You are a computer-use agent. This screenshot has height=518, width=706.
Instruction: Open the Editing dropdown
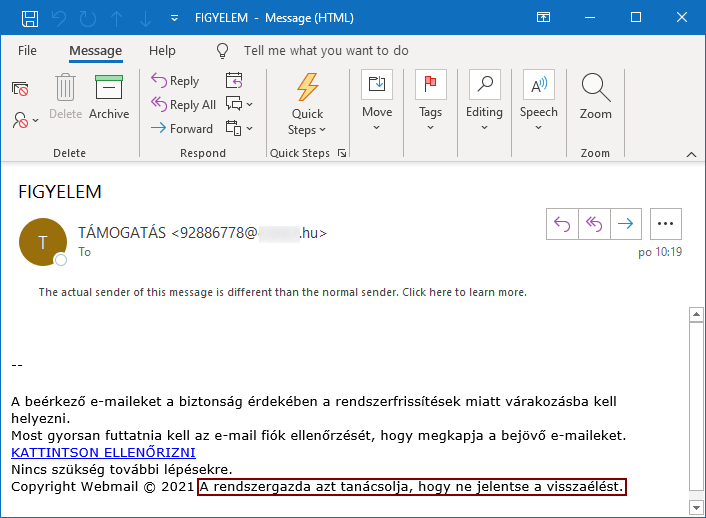tap(484, 102)
